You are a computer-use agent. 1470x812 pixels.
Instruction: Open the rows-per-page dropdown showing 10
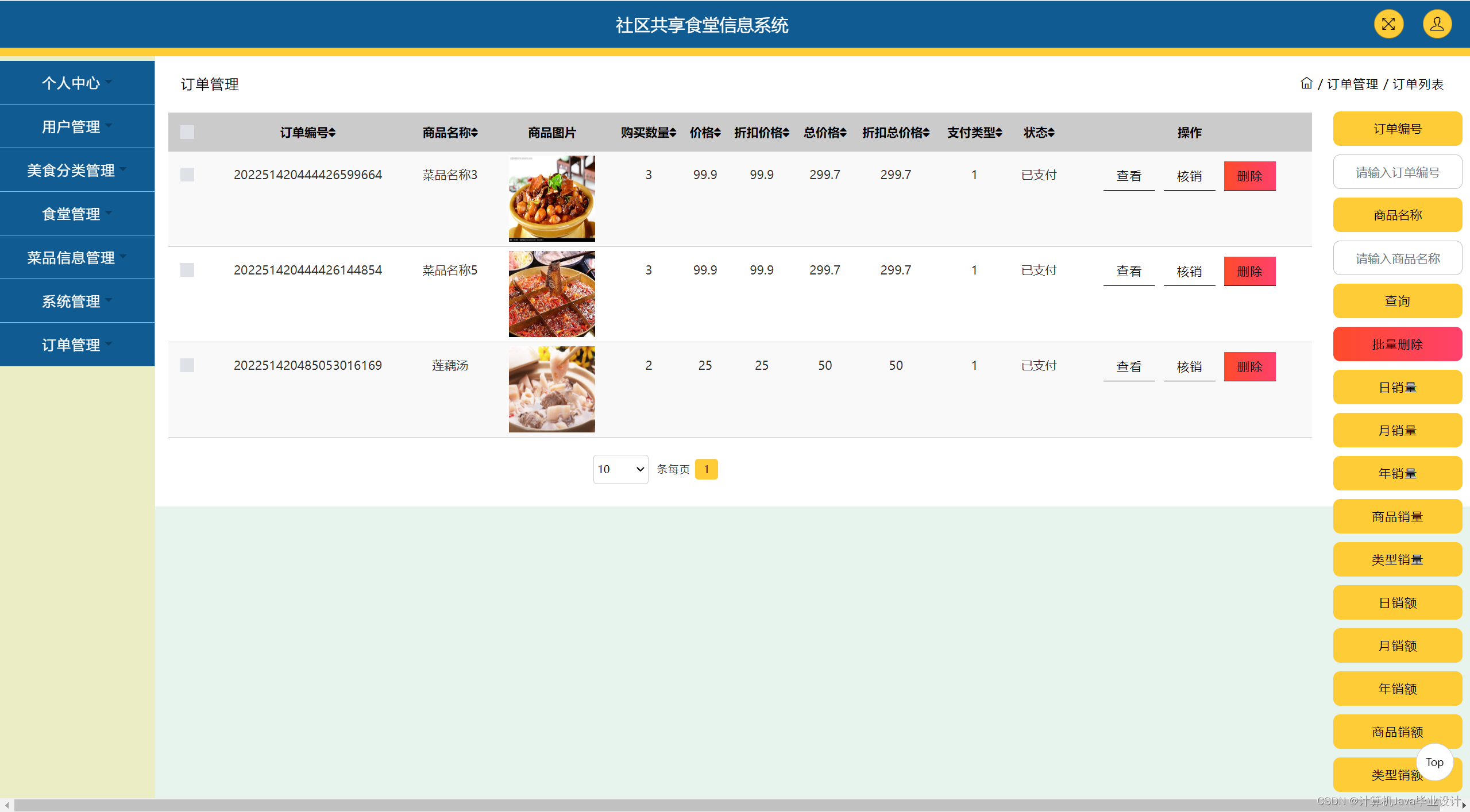620,469
